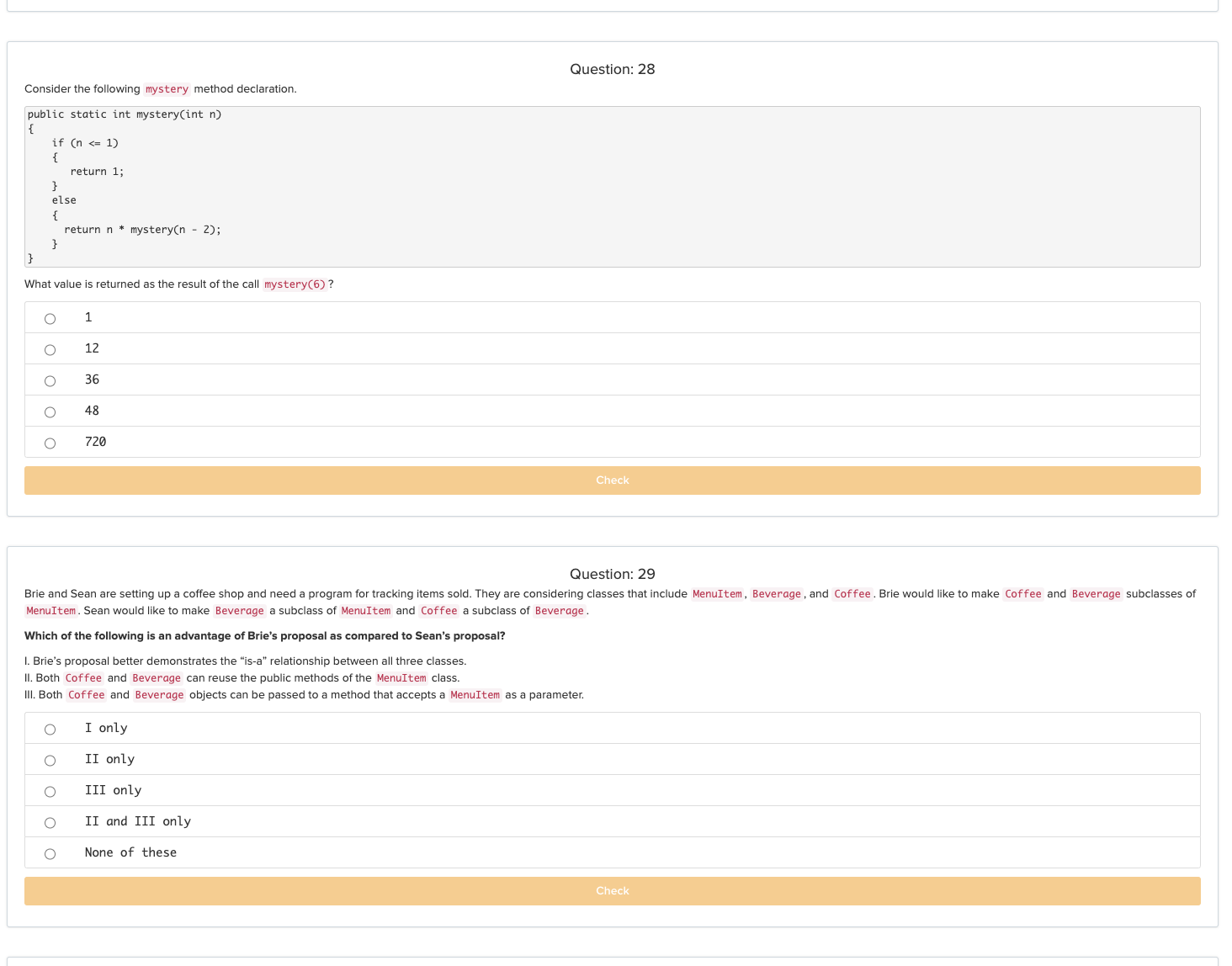Select 'III only' for Question 29

49,791
